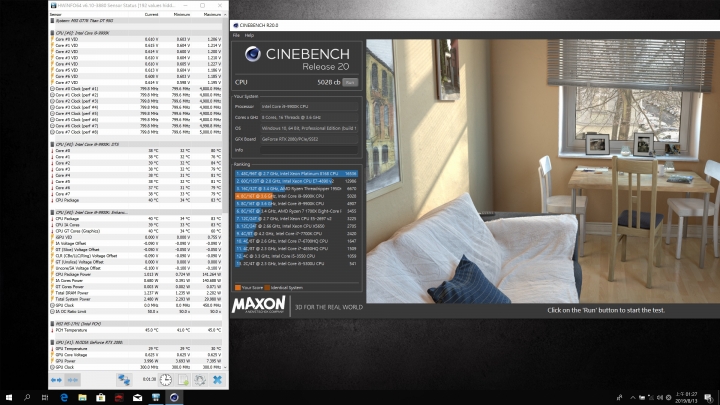The height and width of the screenshot is (405, 720).
Task: Open taskbar search magnifier
Action: pyautogui.click(x=27, y=398)
